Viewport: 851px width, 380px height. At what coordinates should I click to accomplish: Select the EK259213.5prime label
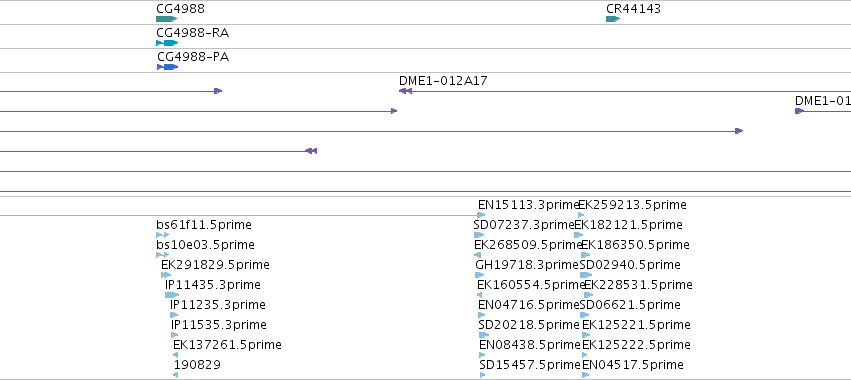(x=633, y=205)
